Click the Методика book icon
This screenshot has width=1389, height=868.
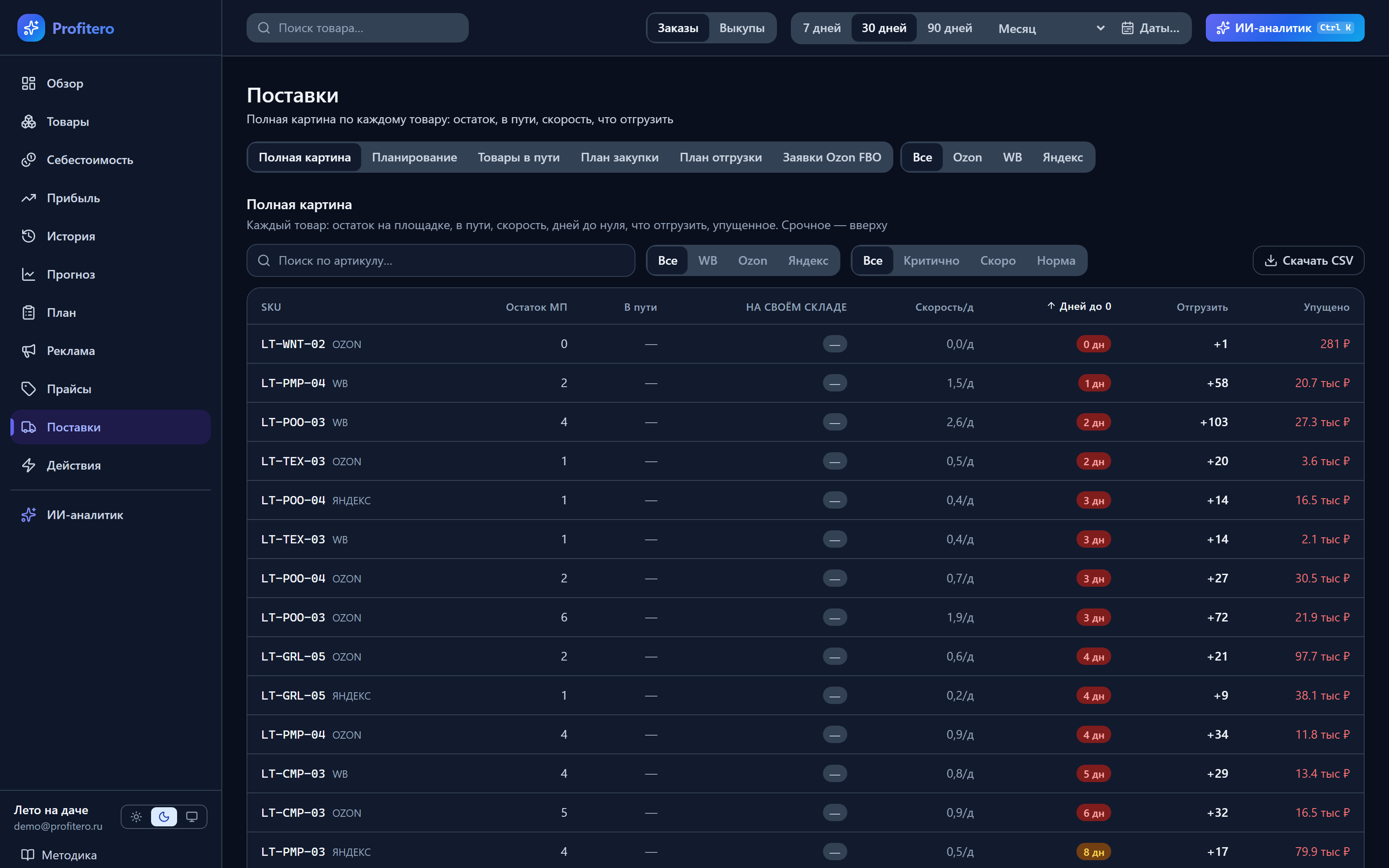(x=27, y=855)
